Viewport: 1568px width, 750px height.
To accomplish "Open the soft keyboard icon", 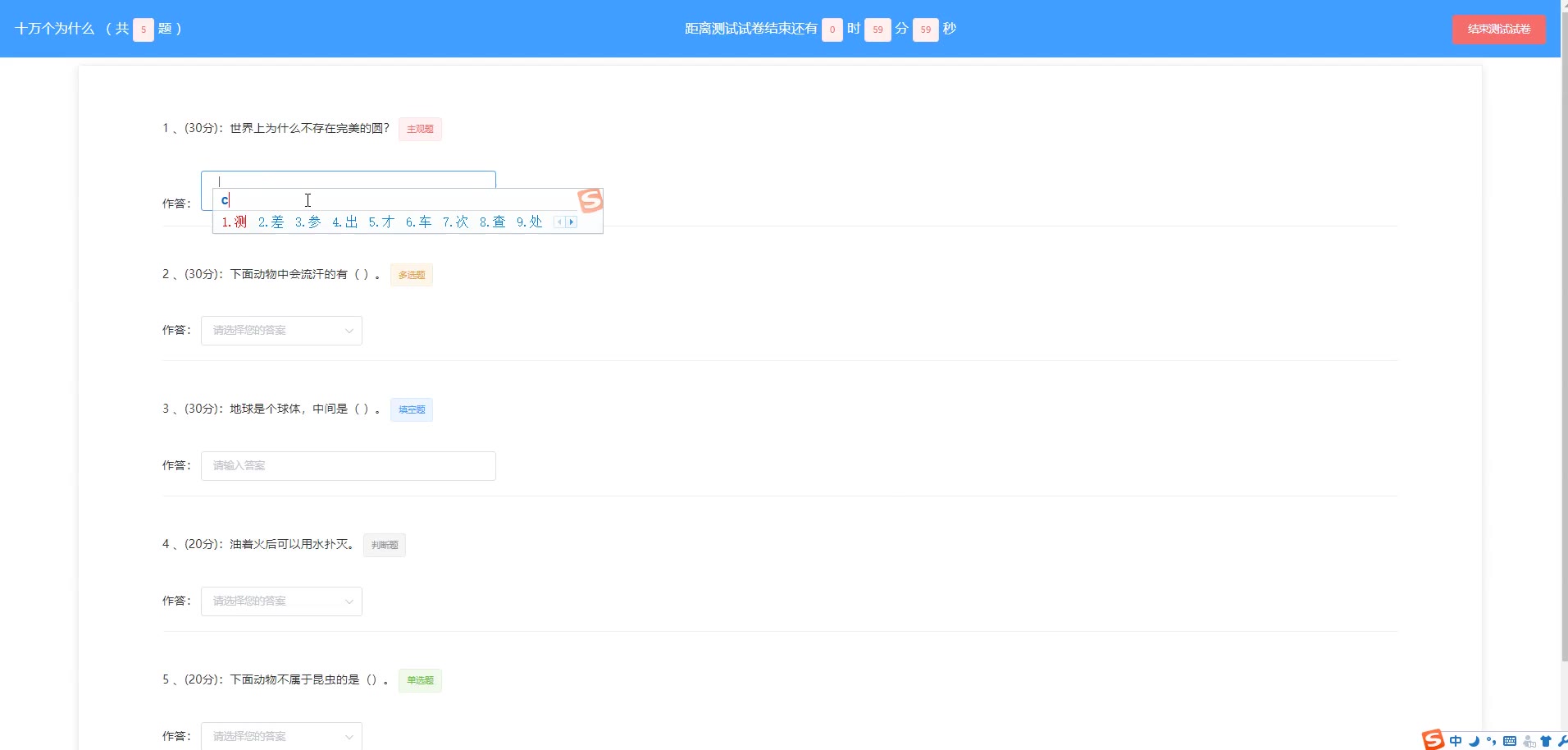I will [x=1510, y=741].
